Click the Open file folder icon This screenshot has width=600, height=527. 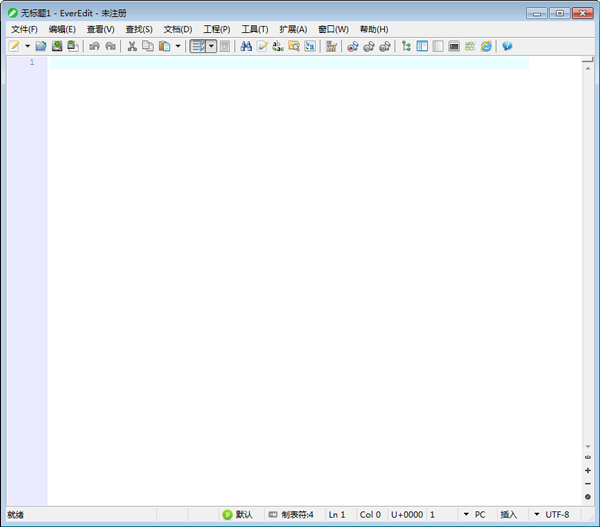click(x=41, y=46)
